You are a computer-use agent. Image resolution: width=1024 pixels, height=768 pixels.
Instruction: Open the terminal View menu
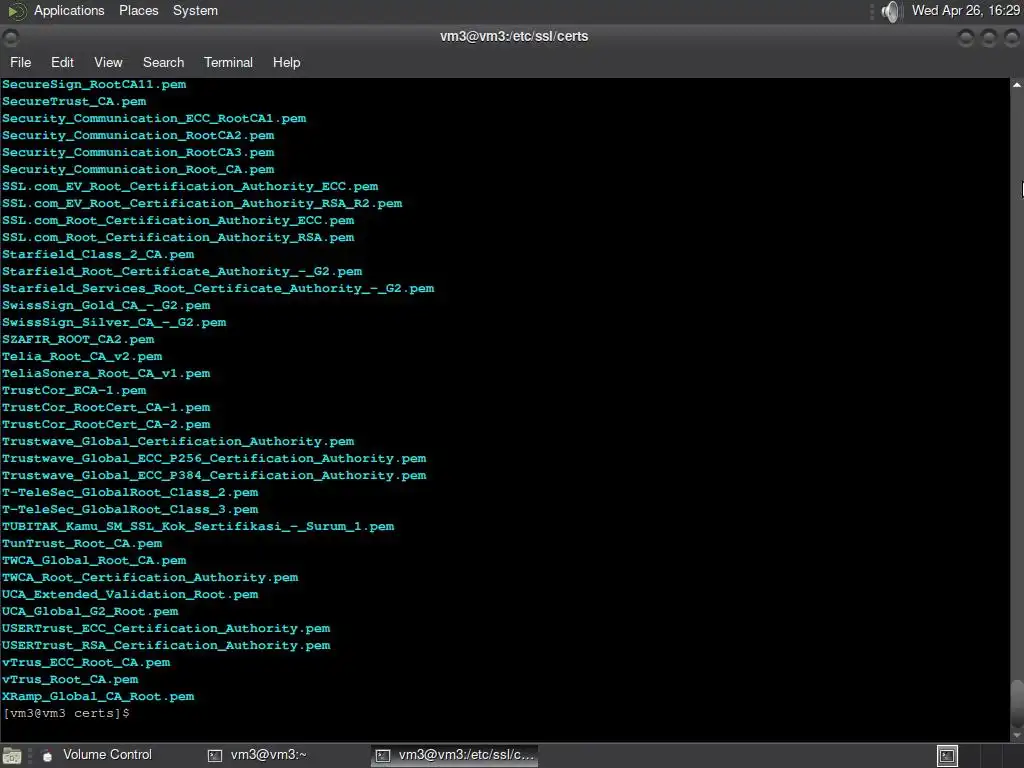tap(108, 62)
